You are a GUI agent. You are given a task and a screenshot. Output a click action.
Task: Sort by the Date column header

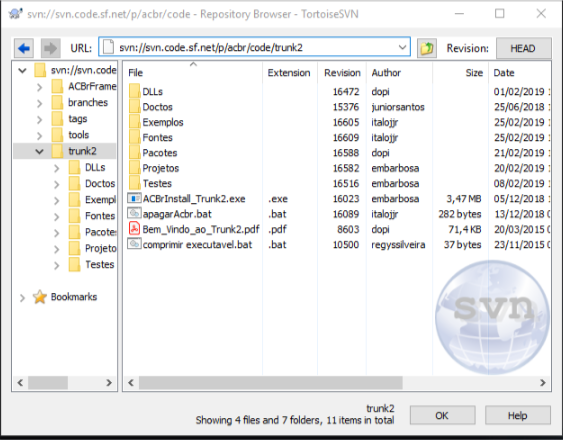(x=520, y=73)
